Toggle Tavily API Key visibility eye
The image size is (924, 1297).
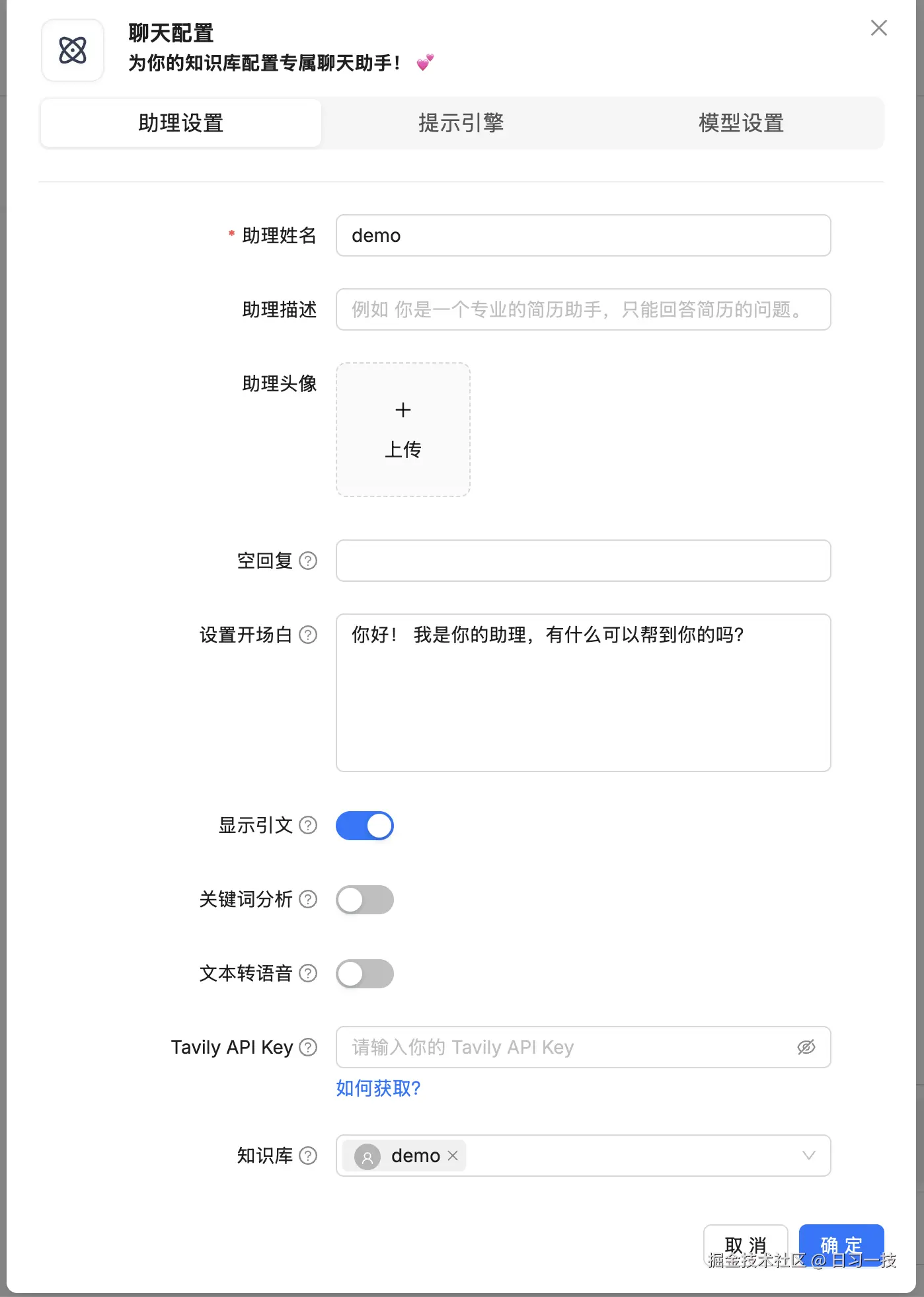click(x=806, y=1047)
